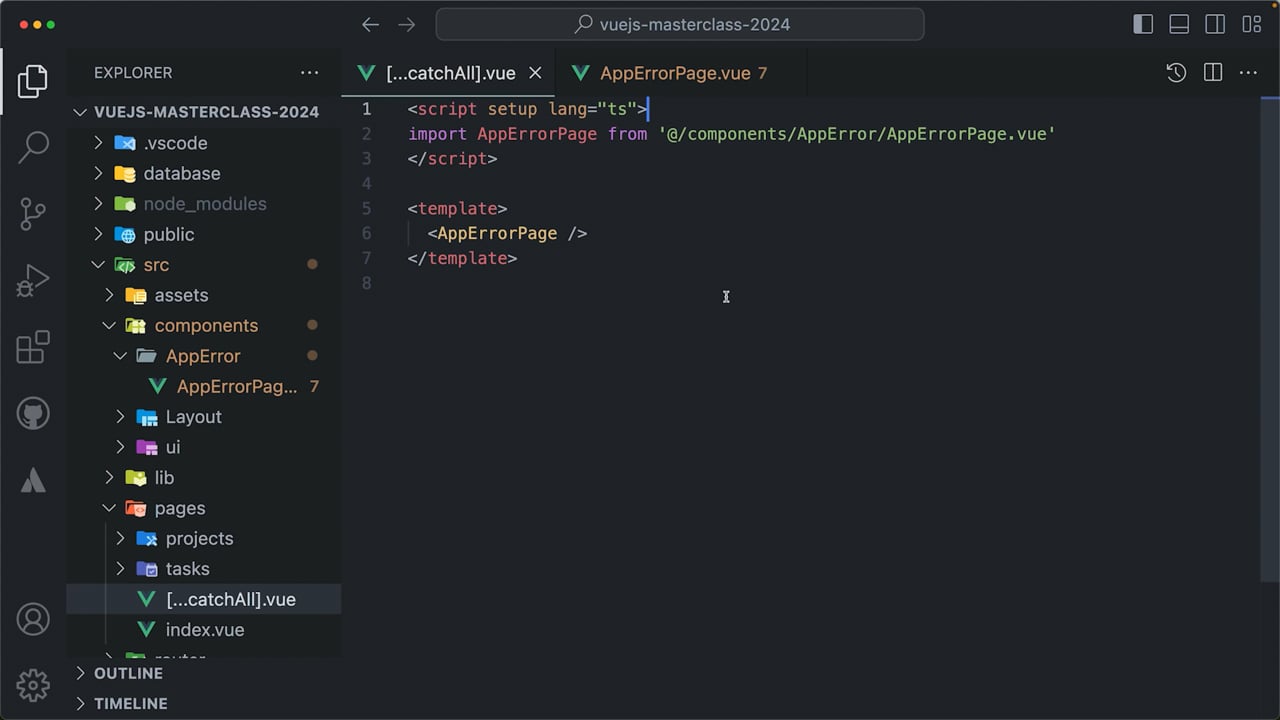1280x720 pixels.
Task: Expand the node_modules folder
Action: pos(98,204)
